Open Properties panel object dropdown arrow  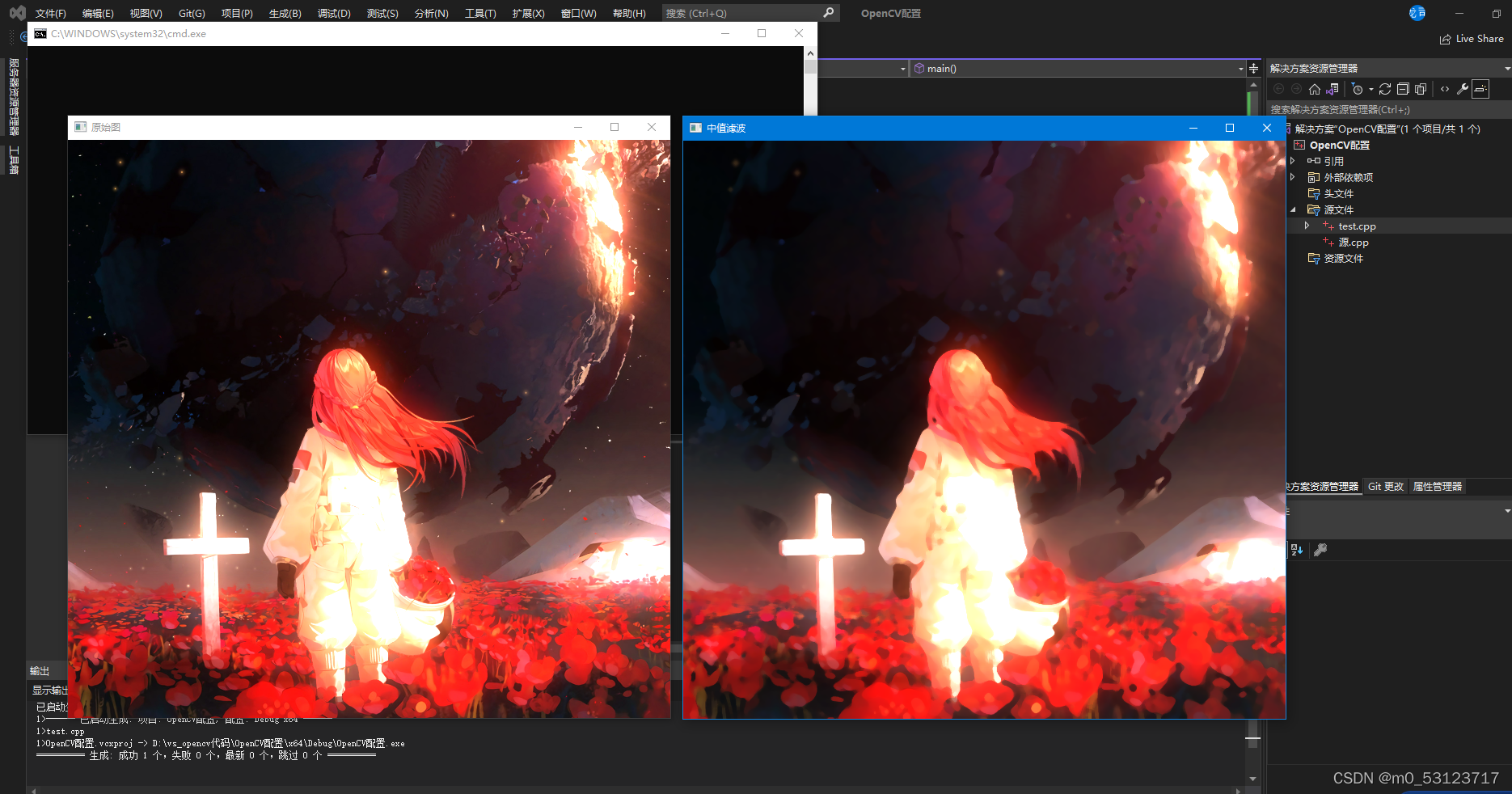point(1507,511)
